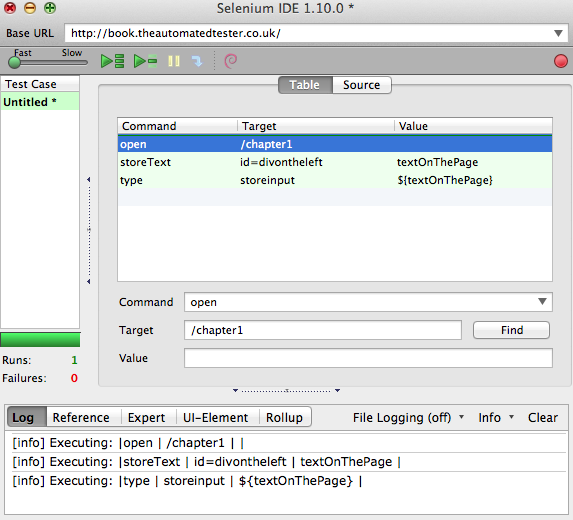Open the Rollup tab
The height and width of the screenshot is (520, 573).
(285, 417)
